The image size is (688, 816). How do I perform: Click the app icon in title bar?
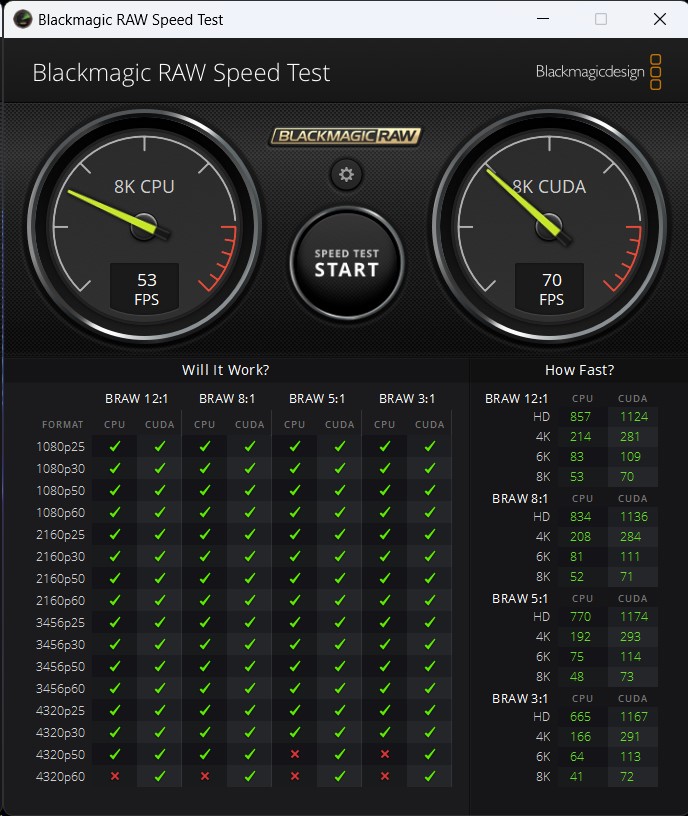click(x=22, y=19)
